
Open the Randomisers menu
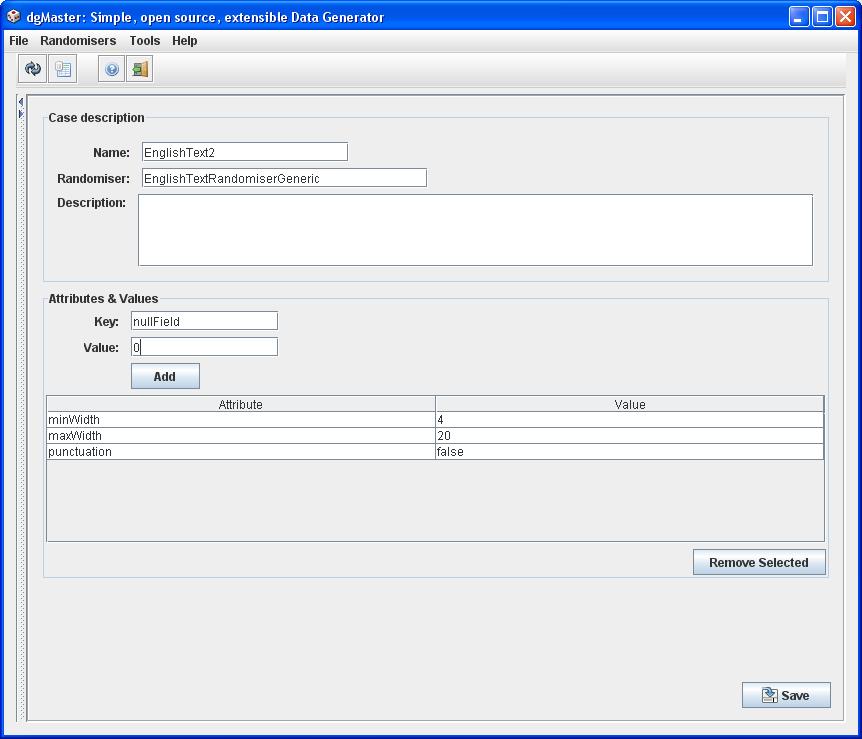78,41
